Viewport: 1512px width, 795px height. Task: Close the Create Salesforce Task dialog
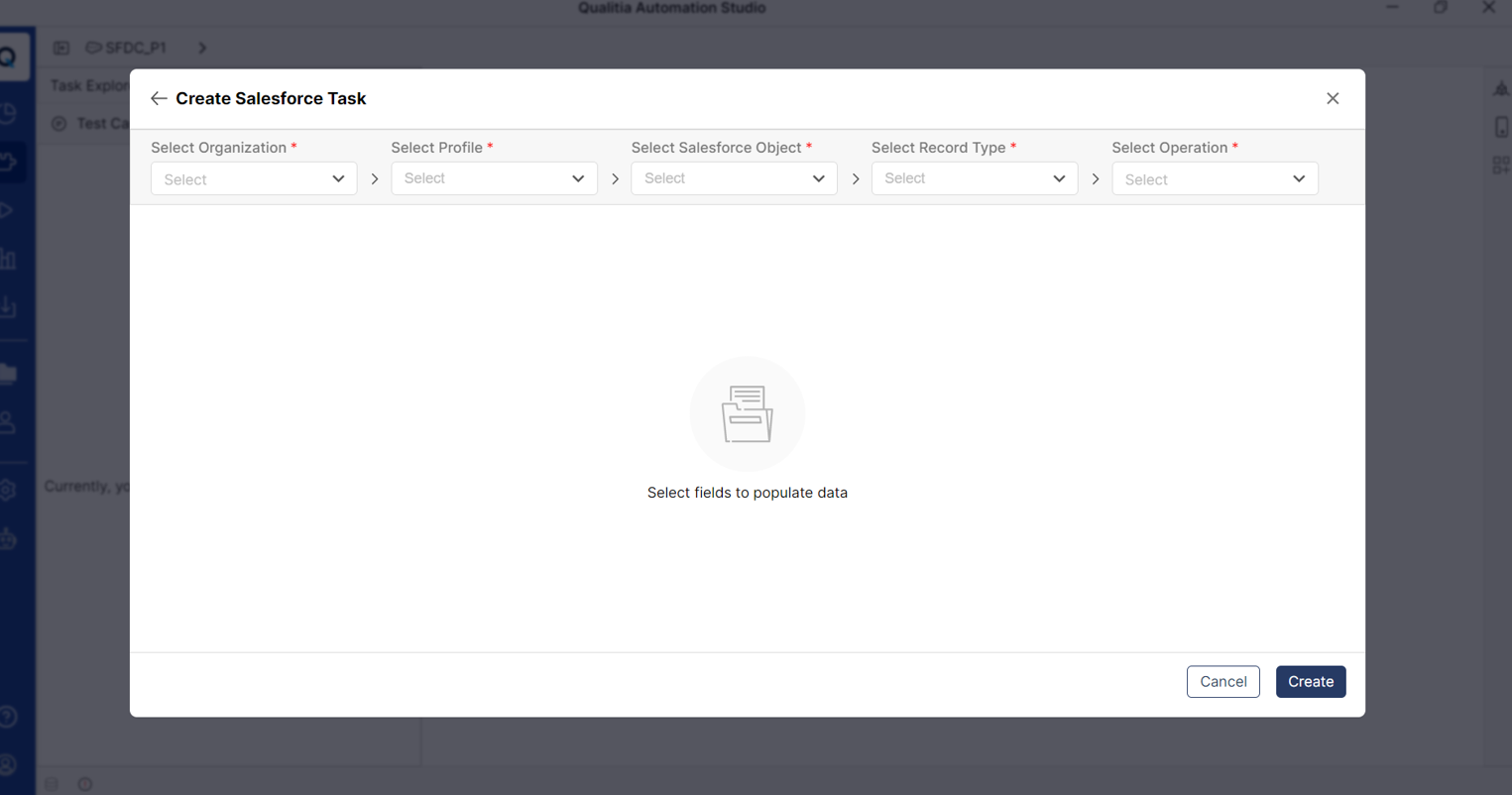1333,98
